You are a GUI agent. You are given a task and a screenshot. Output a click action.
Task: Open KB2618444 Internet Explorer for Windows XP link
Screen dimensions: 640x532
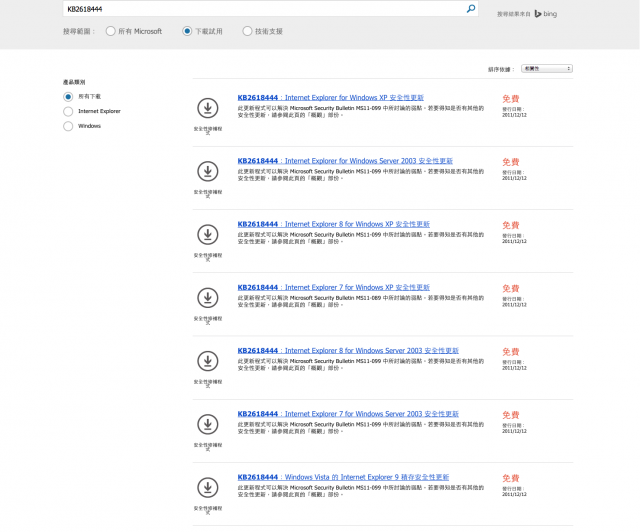point(331,98)
